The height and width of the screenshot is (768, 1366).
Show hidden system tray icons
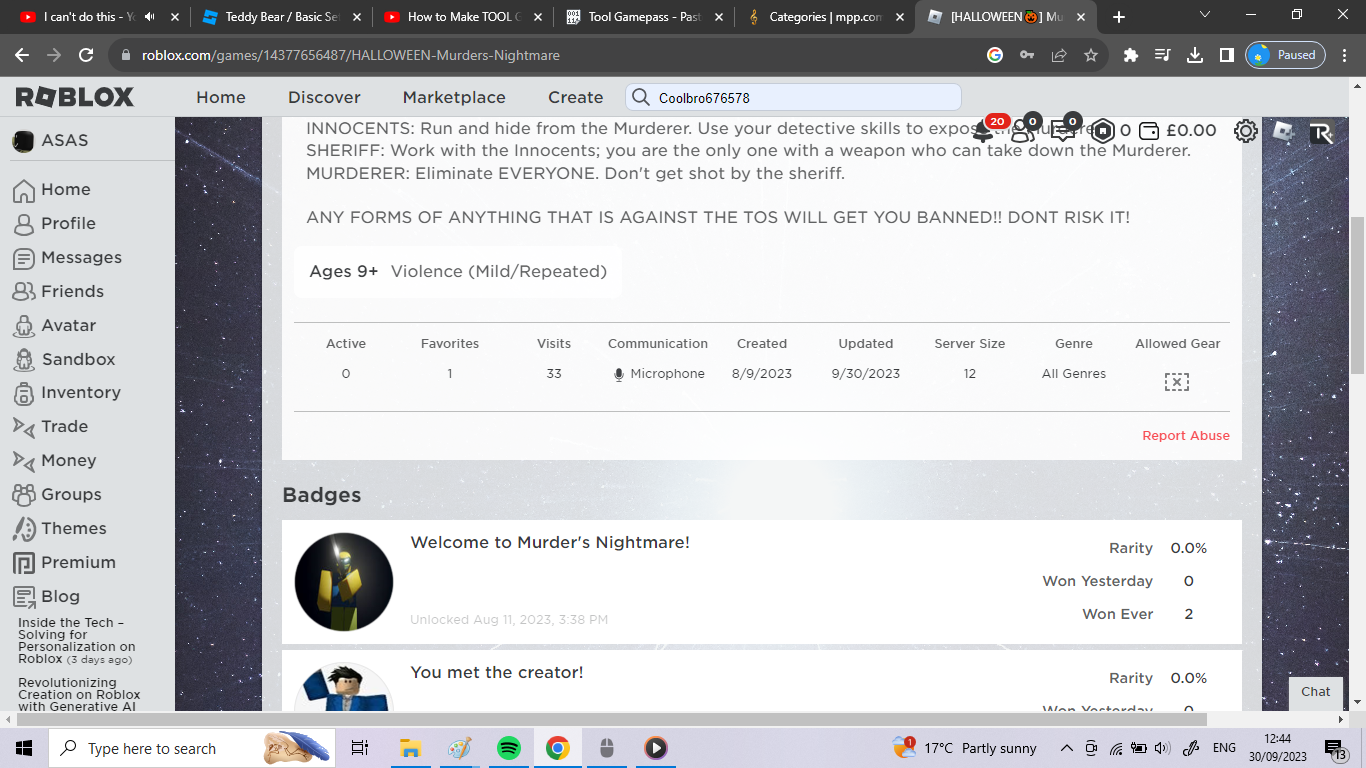1066,748
